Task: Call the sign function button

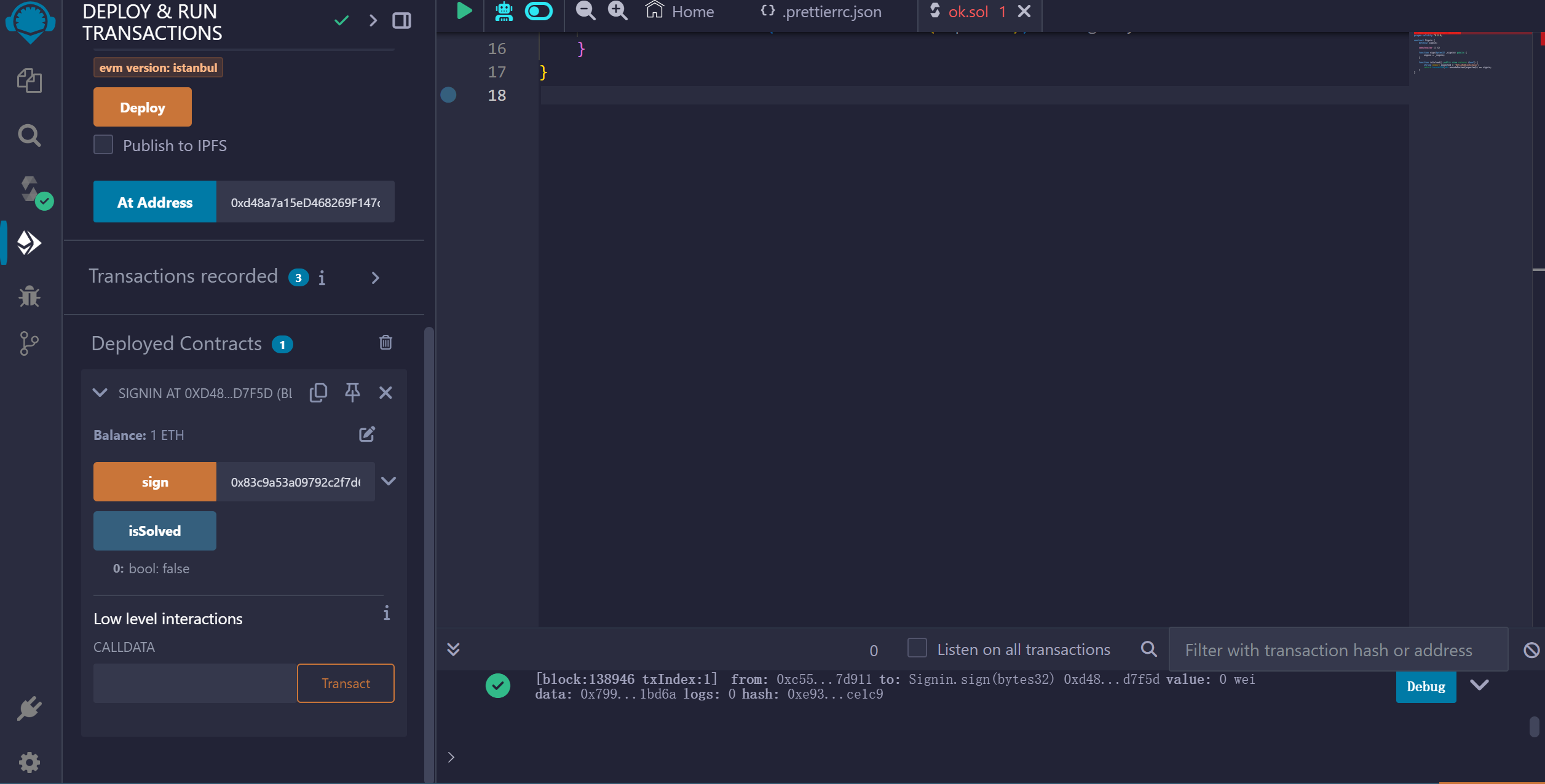Action: (155, 482)
